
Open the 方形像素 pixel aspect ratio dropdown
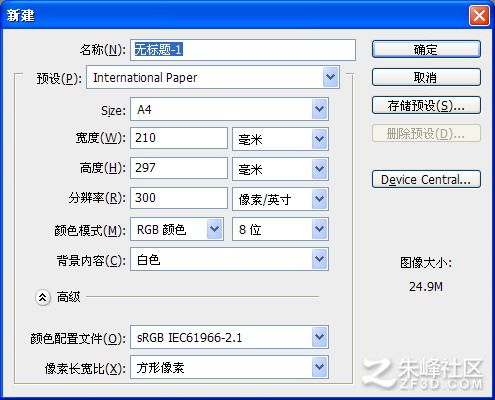[229, 367]
